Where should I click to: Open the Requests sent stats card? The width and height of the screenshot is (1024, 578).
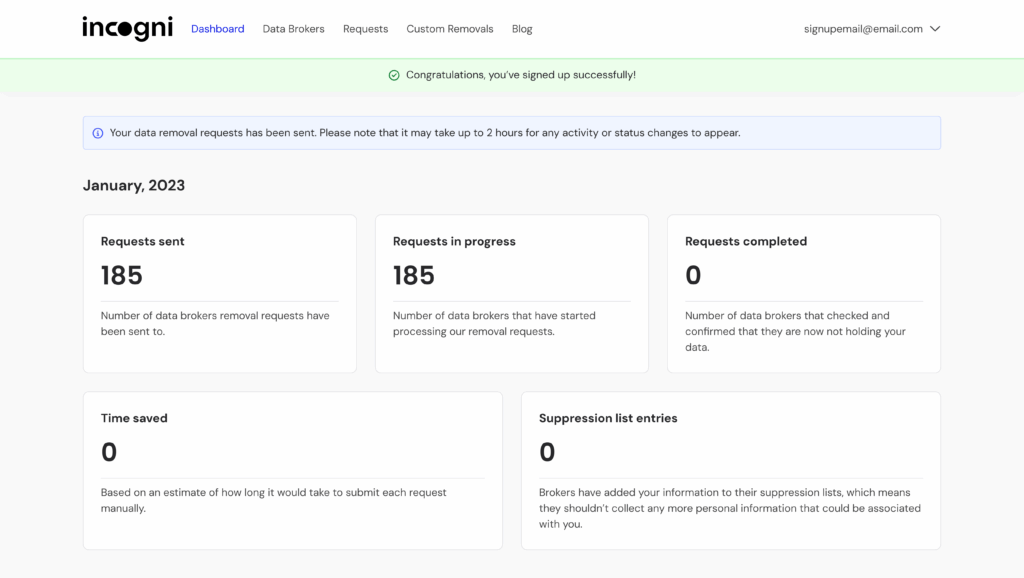point(219,292)
